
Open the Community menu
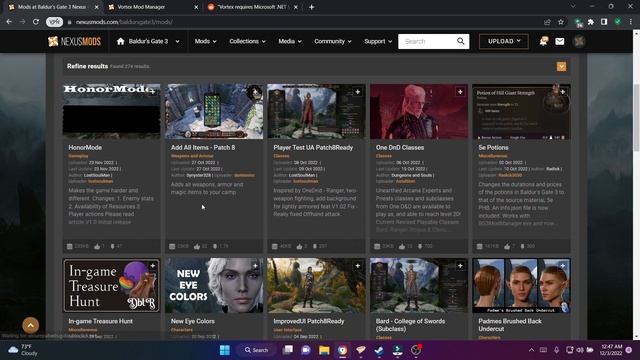tap(333, 41)
